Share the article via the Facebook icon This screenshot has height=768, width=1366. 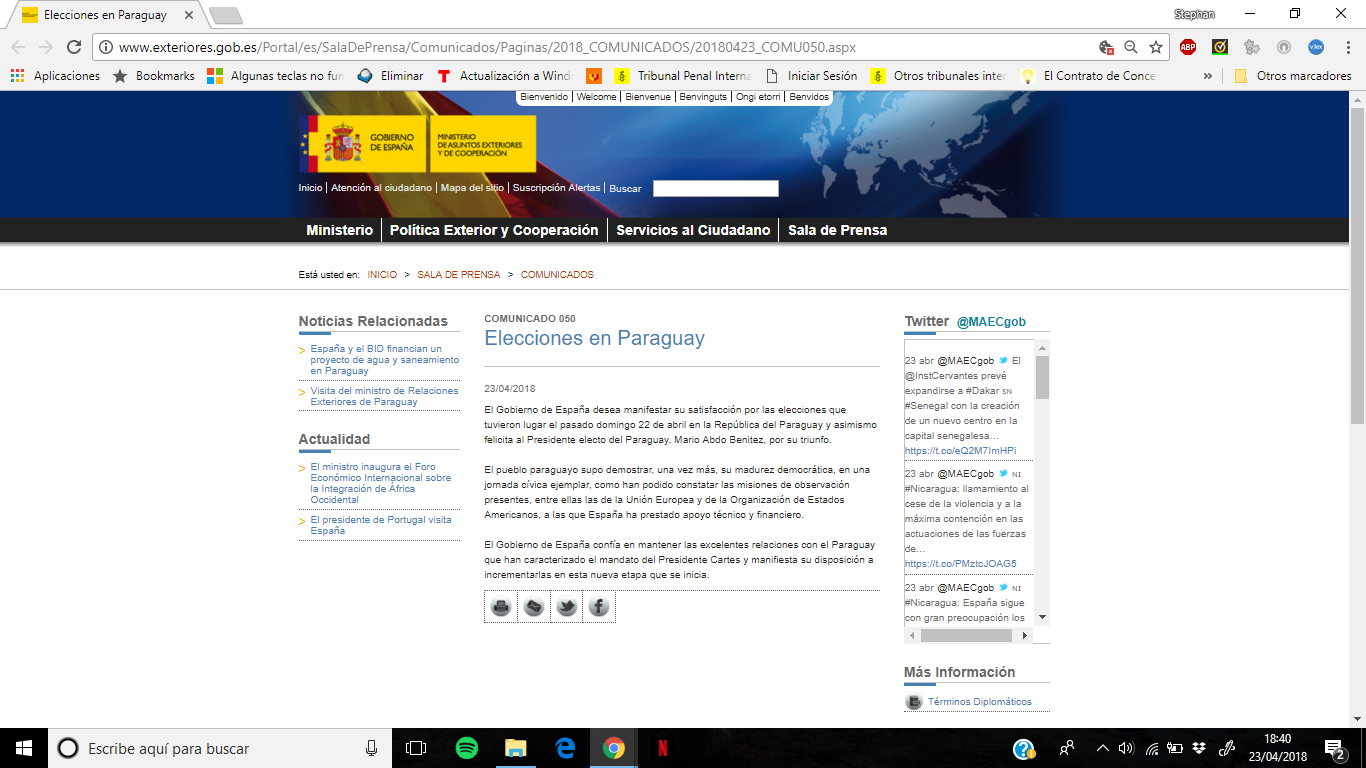click(598, 607)
